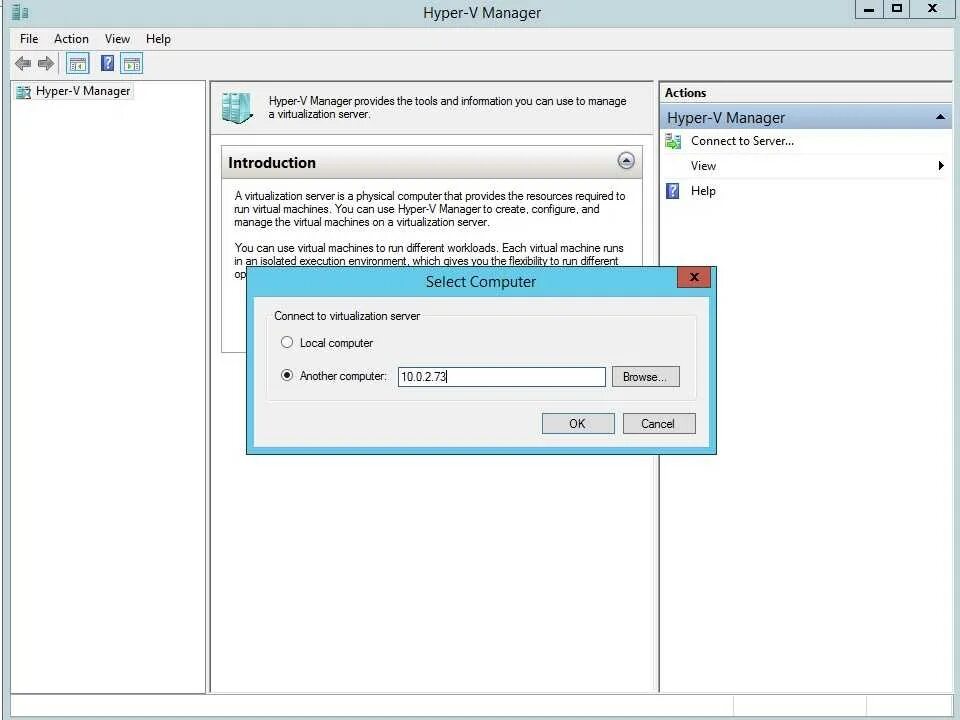This screenshot has width=960, height=720.
Task: Click the Actions pane header text
Action: [685, 93]
